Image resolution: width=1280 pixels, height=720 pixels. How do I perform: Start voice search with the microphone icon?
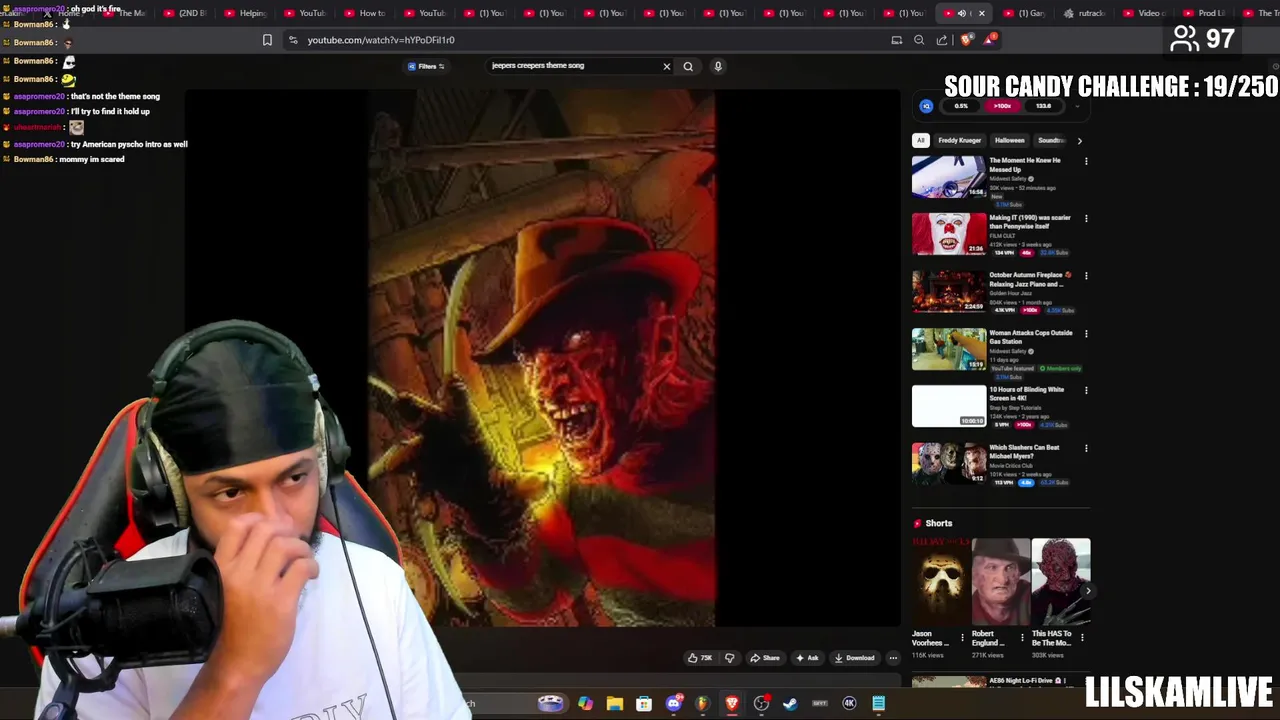pyautogui.click(x=717, y=66)
